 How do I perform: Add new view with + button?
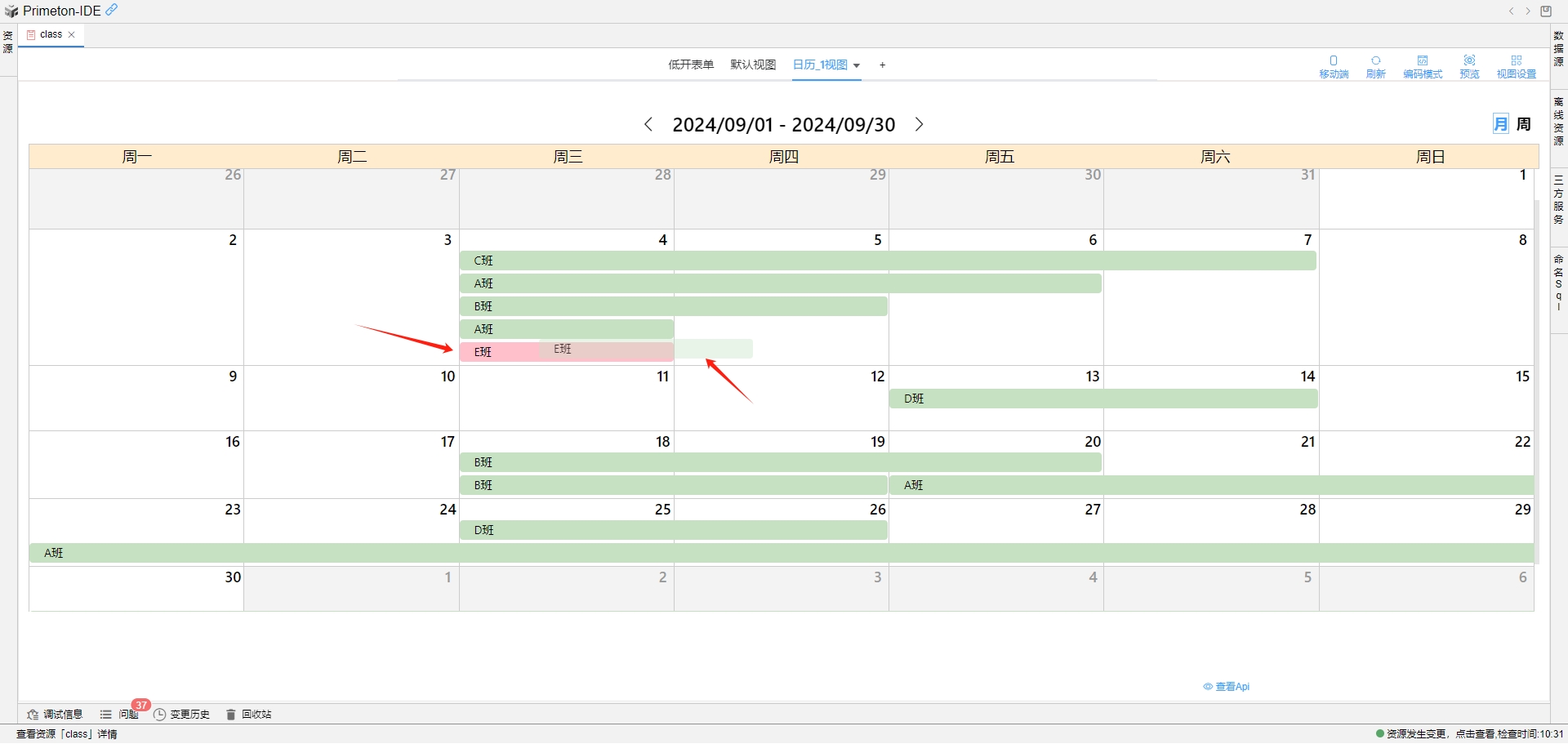882,65
